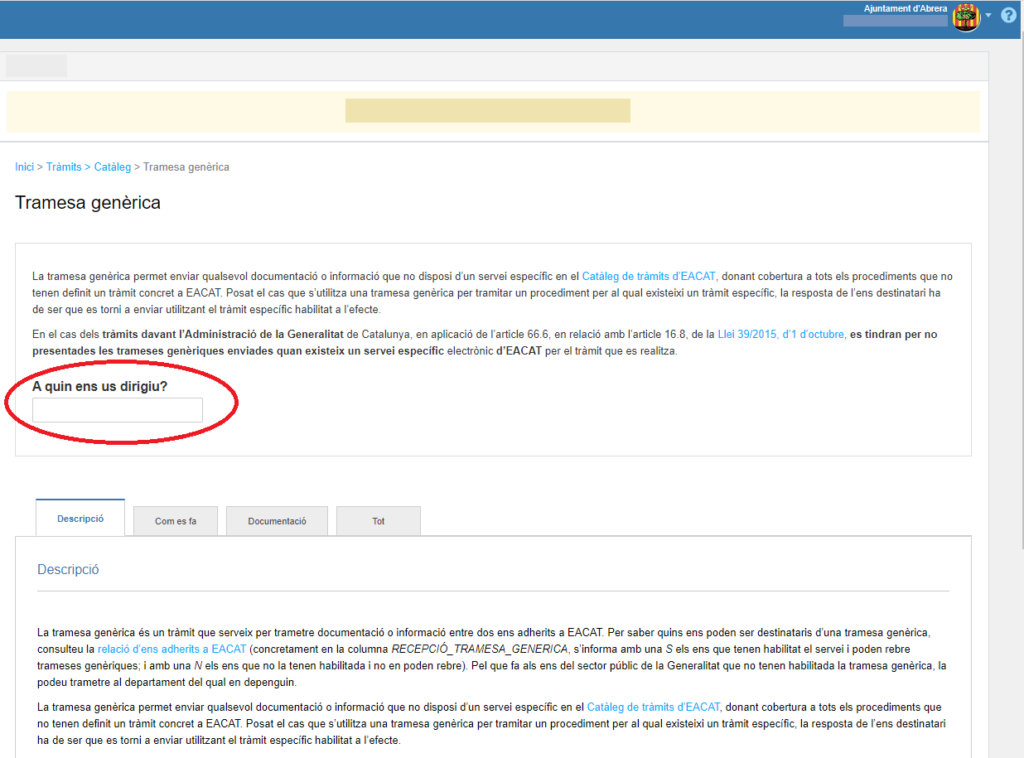Switch to the Descripció tab
This screenshot has width=1024, height=758.
click(80, 519)
